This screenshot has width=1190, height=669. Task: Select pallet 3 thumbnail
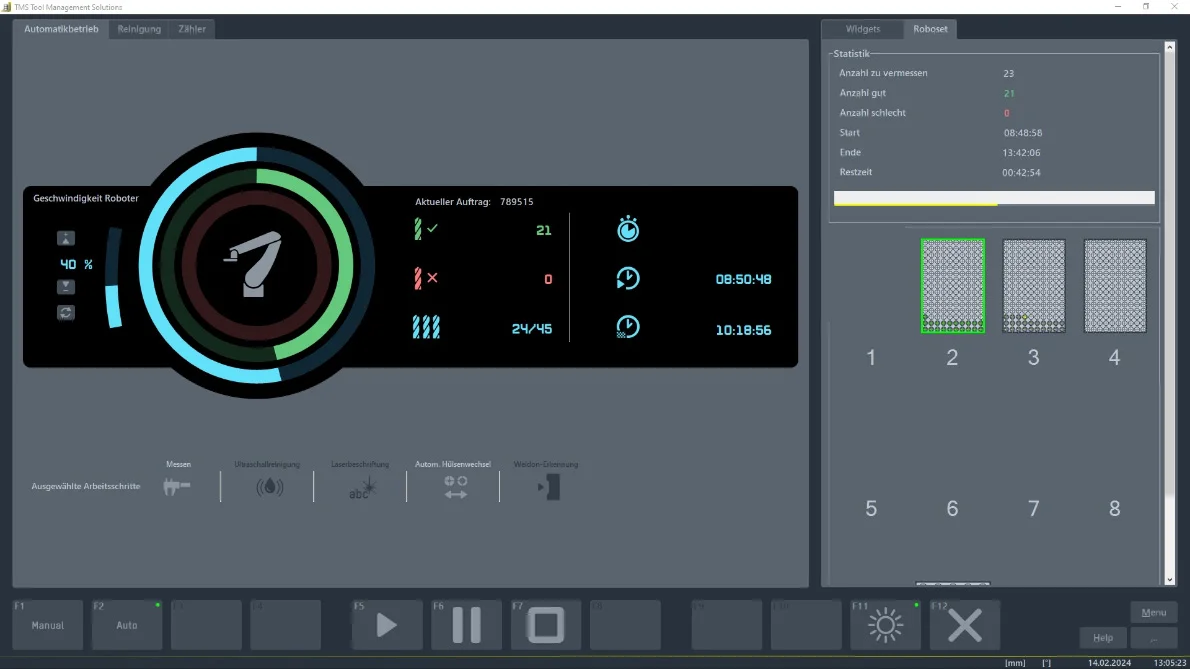coord(1034,286)
